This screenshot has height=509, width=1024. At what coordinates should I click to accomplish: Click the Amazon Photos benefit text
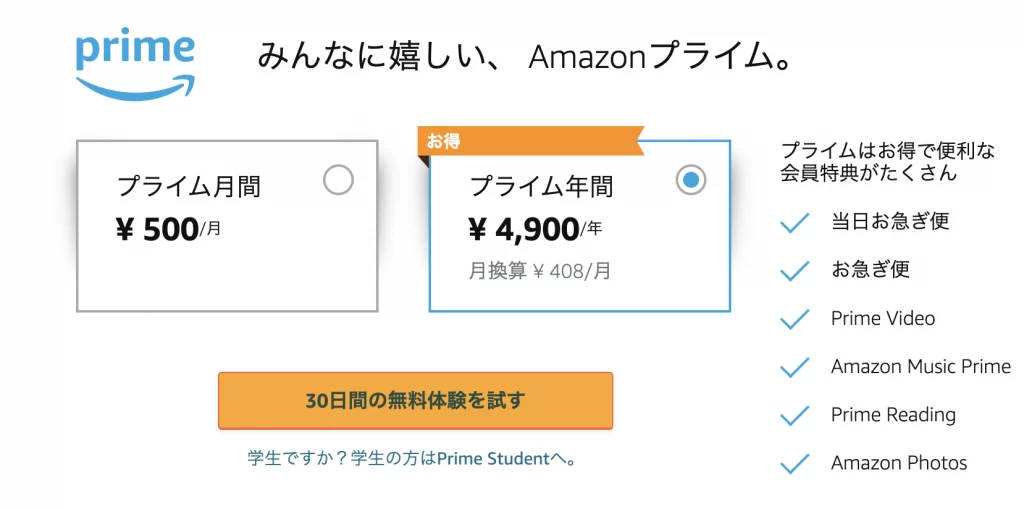[899, 463]
